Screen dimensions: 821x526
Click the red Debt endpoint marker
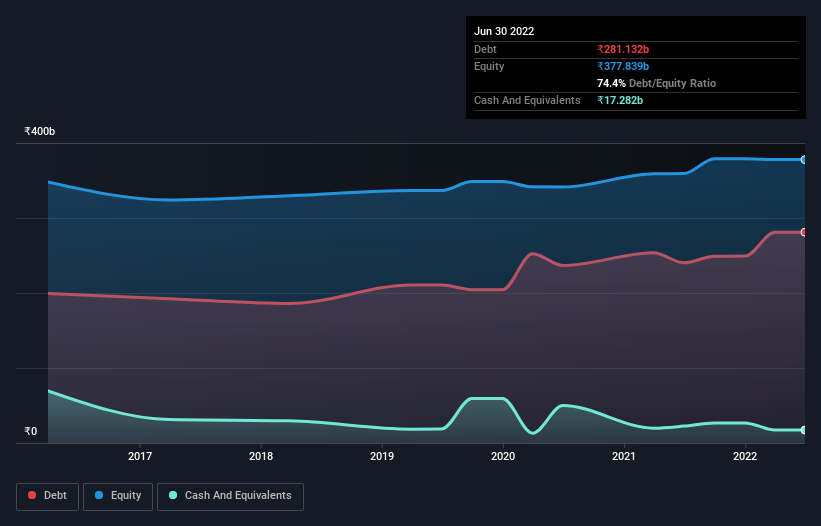(x=804, y=232)
